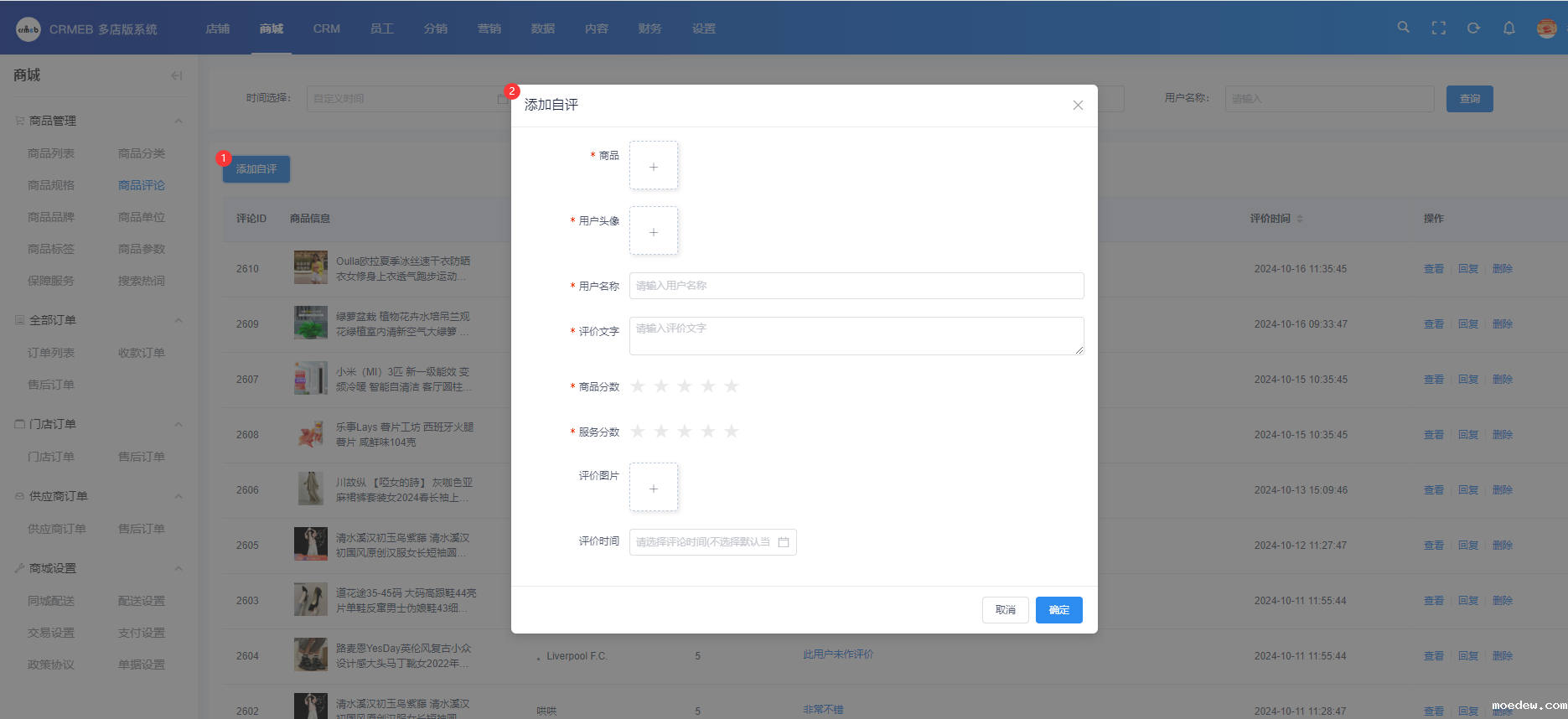Click the search icon in top header
Screen dimensions: 1568x719
coord(1403,28)
